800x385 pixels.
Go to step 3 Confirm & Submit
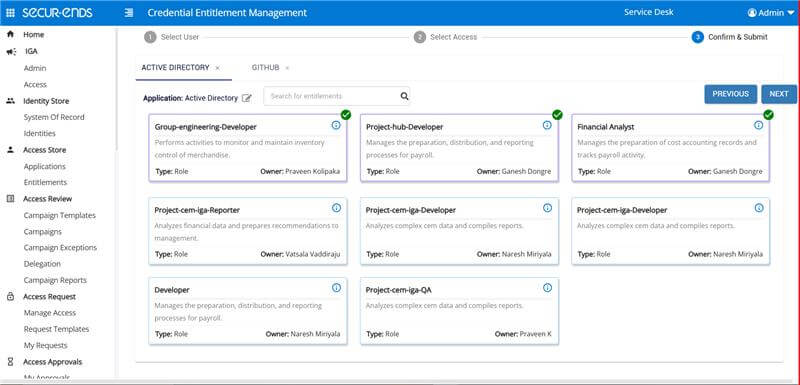[x=730, y=37]
